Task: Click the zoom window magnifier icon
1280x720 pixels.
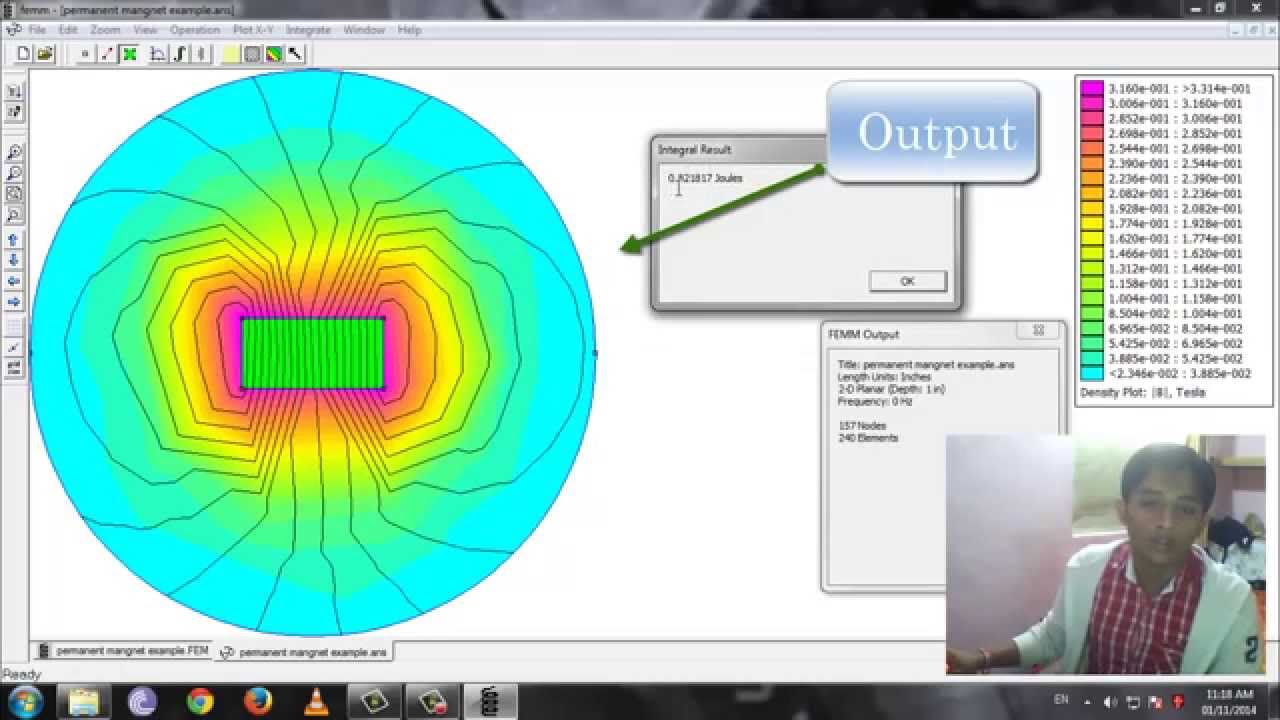Action: [15, 215]
